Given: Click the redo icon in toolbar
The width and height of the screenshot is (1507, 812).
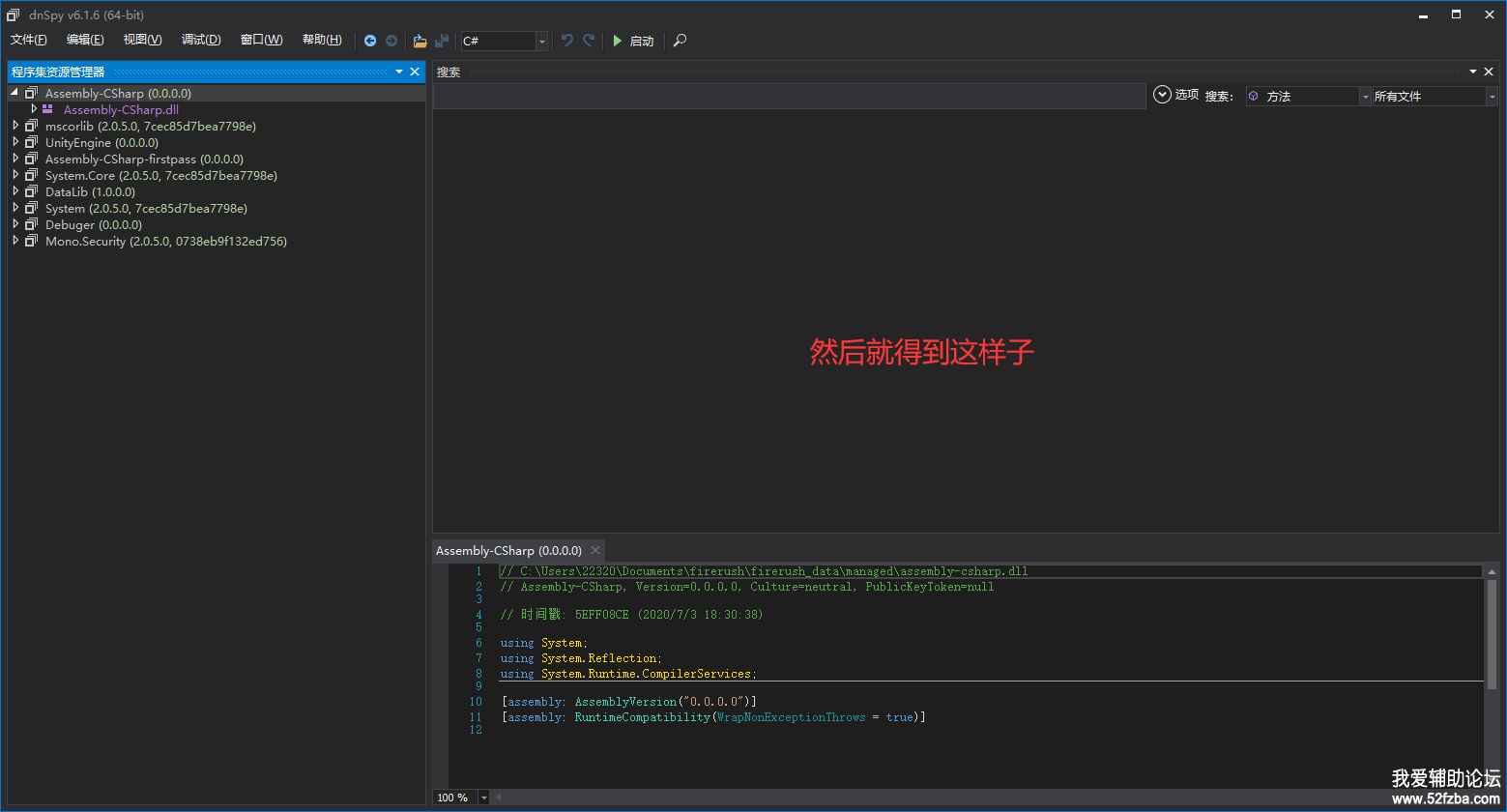Looking at the screenshot, I should (589, 41).
